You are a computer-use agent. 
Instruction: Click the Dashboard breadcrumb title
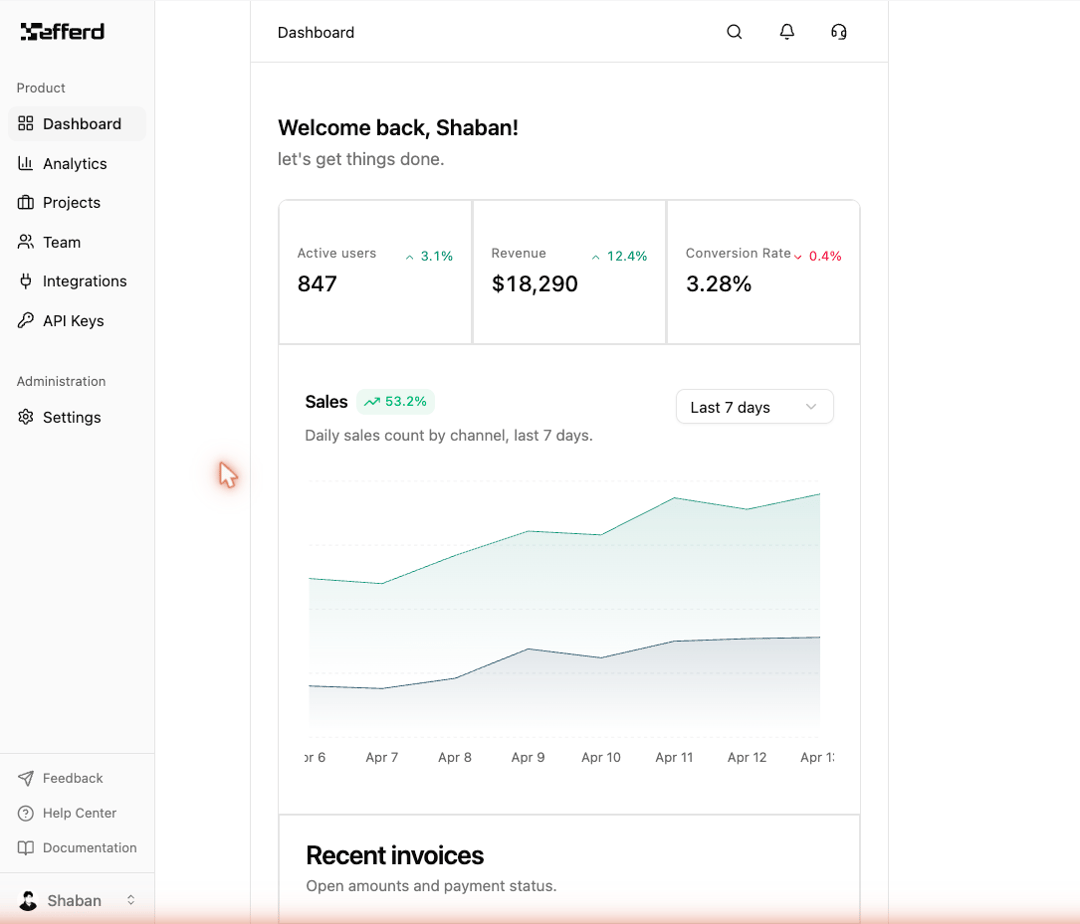315,32
